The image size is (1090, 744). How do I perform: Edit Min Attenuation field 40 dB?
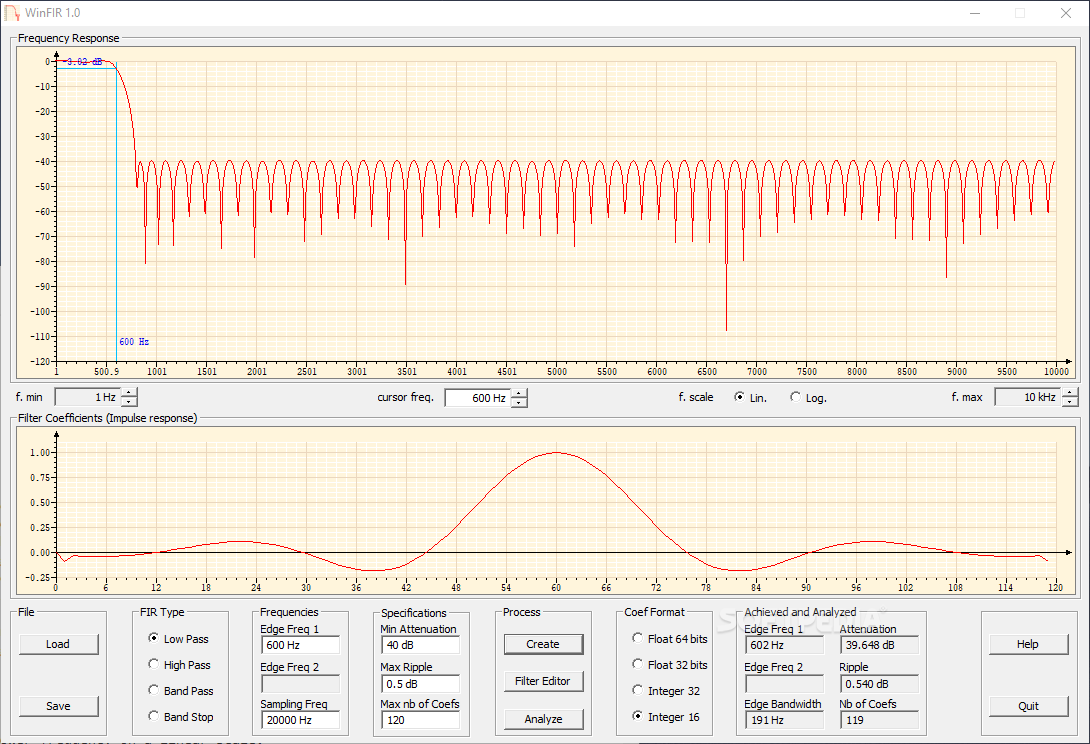click(x=421, y=645)
